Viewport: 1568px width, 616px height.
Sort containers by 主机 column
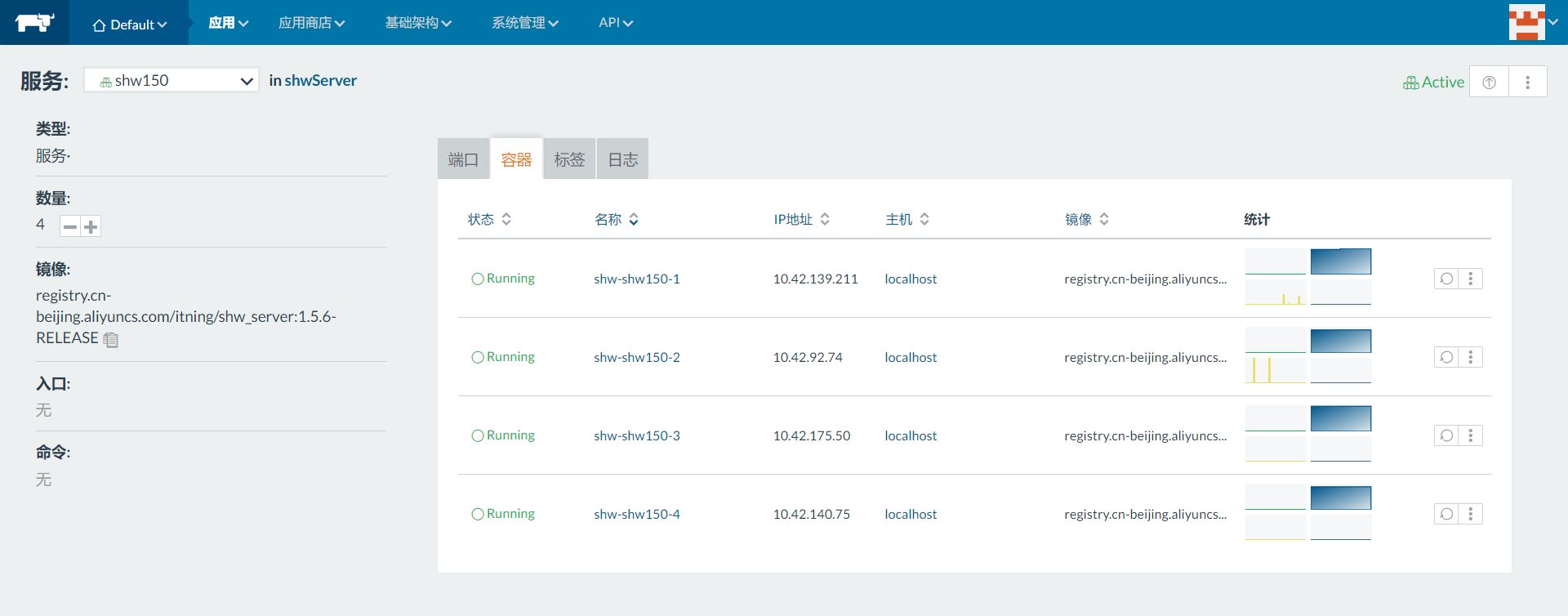pyautogui.click(x=907, y=219)
